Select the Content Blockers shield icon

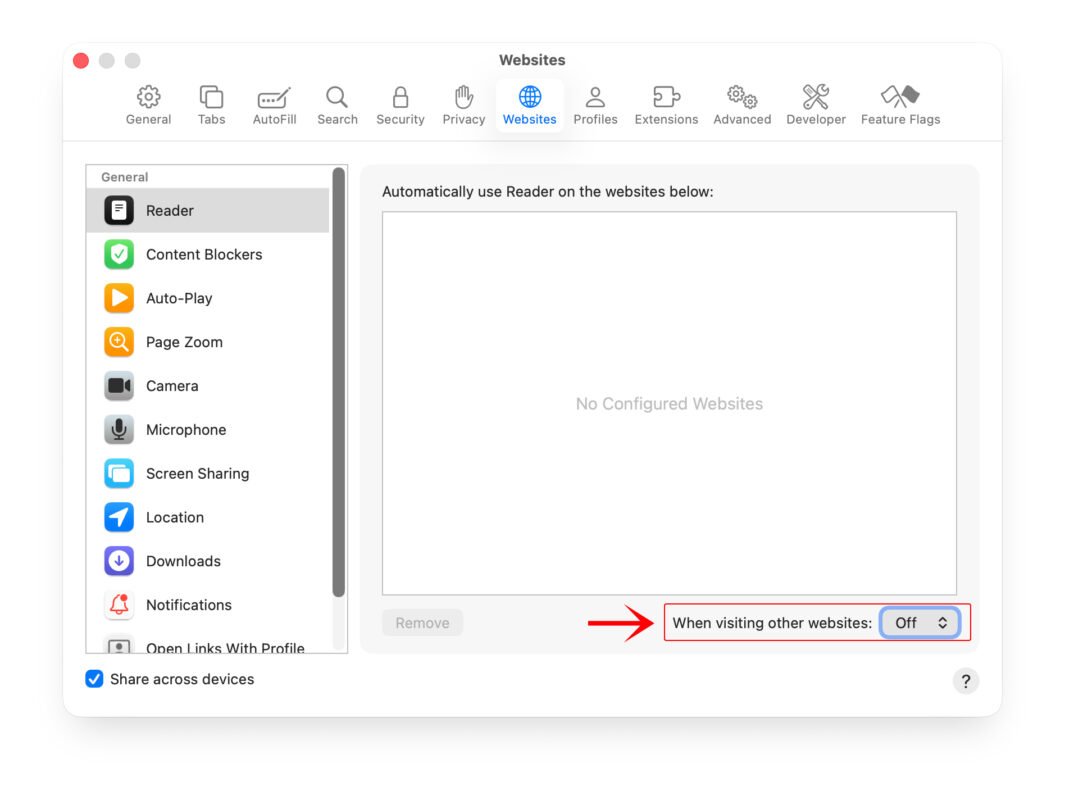pos(118,254)
